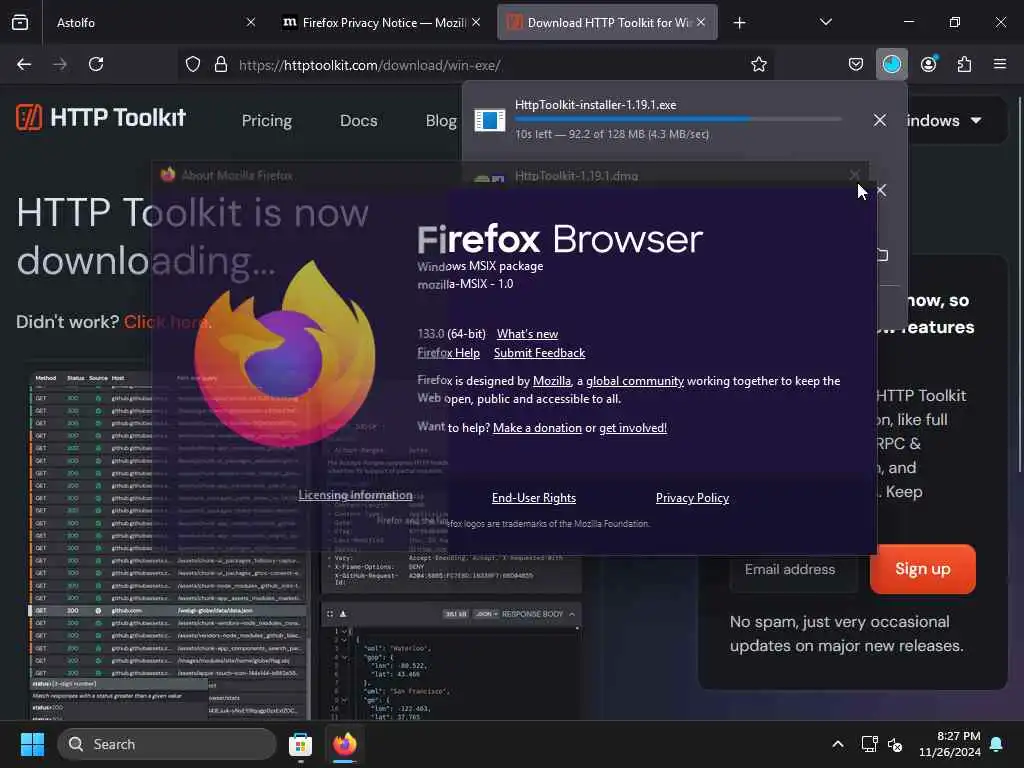Save page to Pocket
1024x768 pixels.
[856, 65]
